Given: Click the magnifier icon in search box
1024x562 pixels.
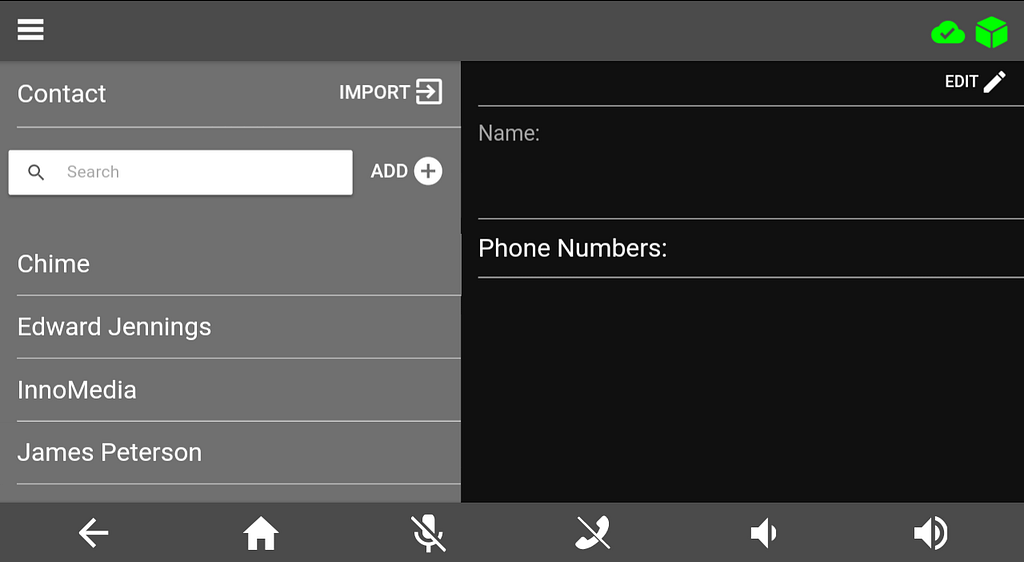Looking at the screenshot, I should tap(36, 172).
